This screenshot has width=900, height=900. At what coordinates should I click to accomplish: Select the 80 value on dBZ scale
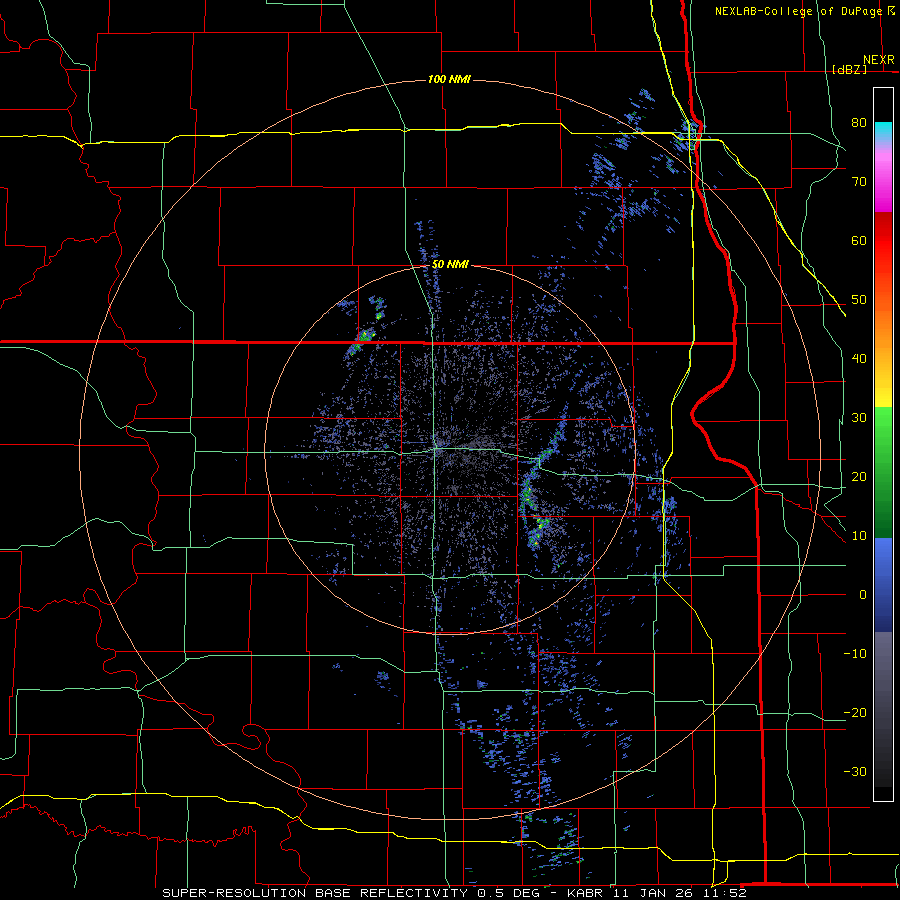pos(859,122)
